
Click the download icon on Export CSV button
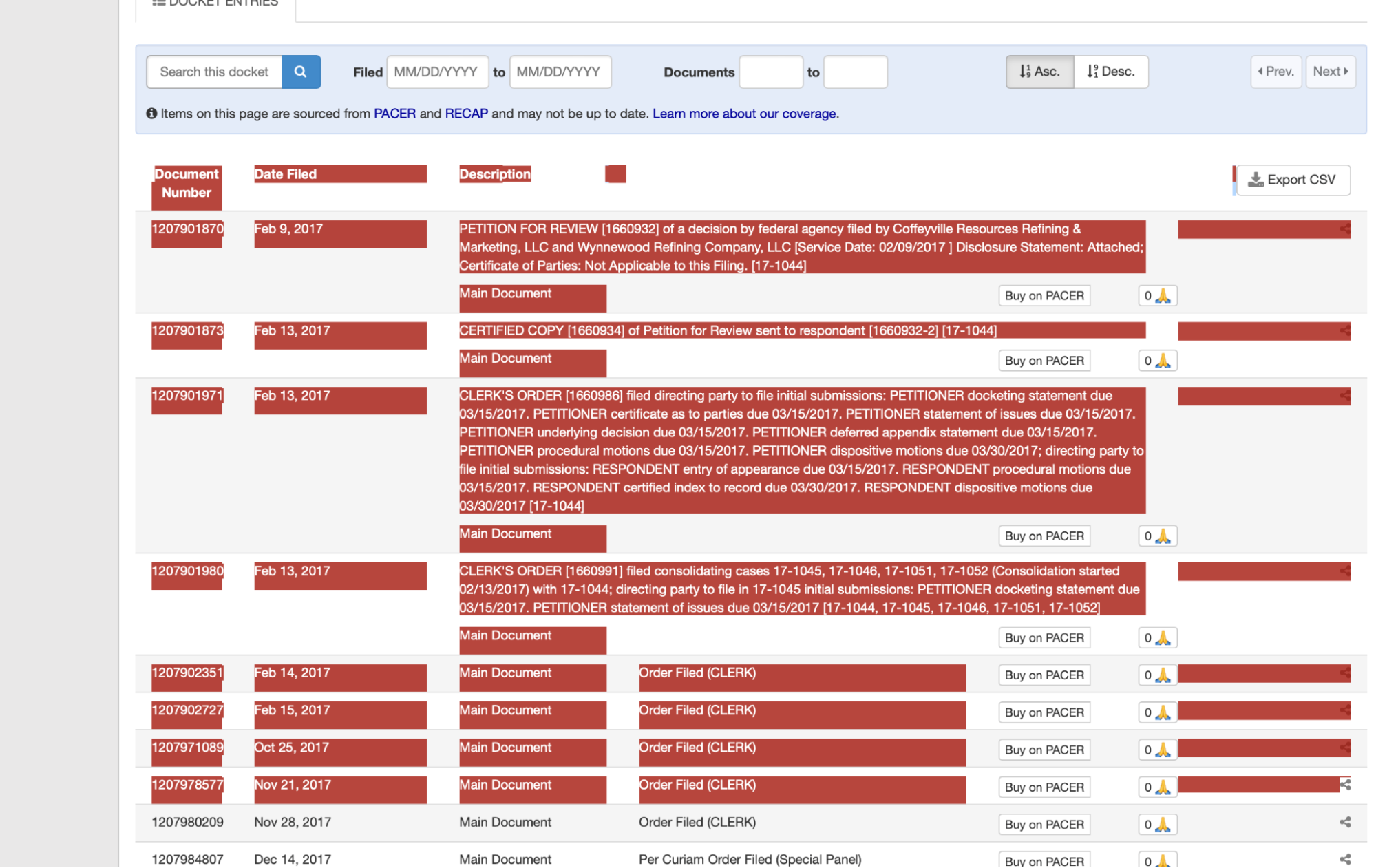click(x=1256, y=180)
